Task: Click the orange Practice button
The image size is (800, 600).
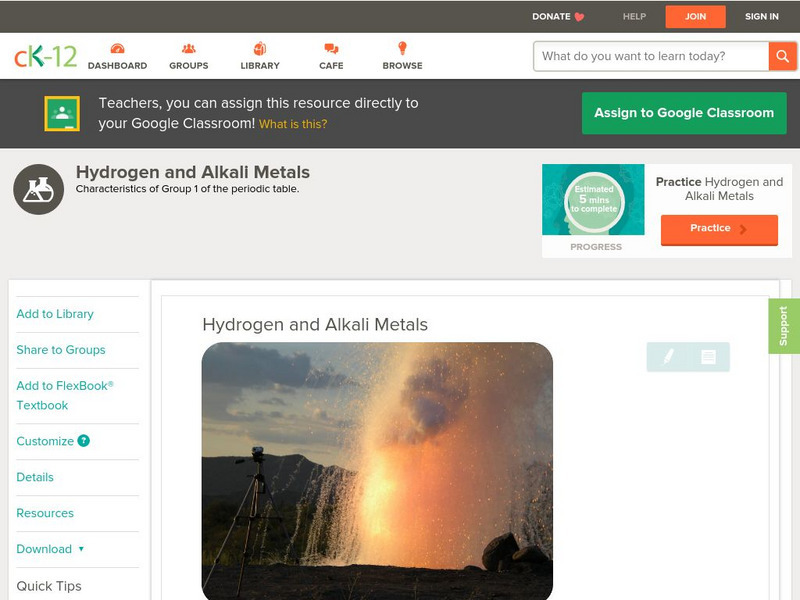Action: pyautogui.click(x=718, y=229)
